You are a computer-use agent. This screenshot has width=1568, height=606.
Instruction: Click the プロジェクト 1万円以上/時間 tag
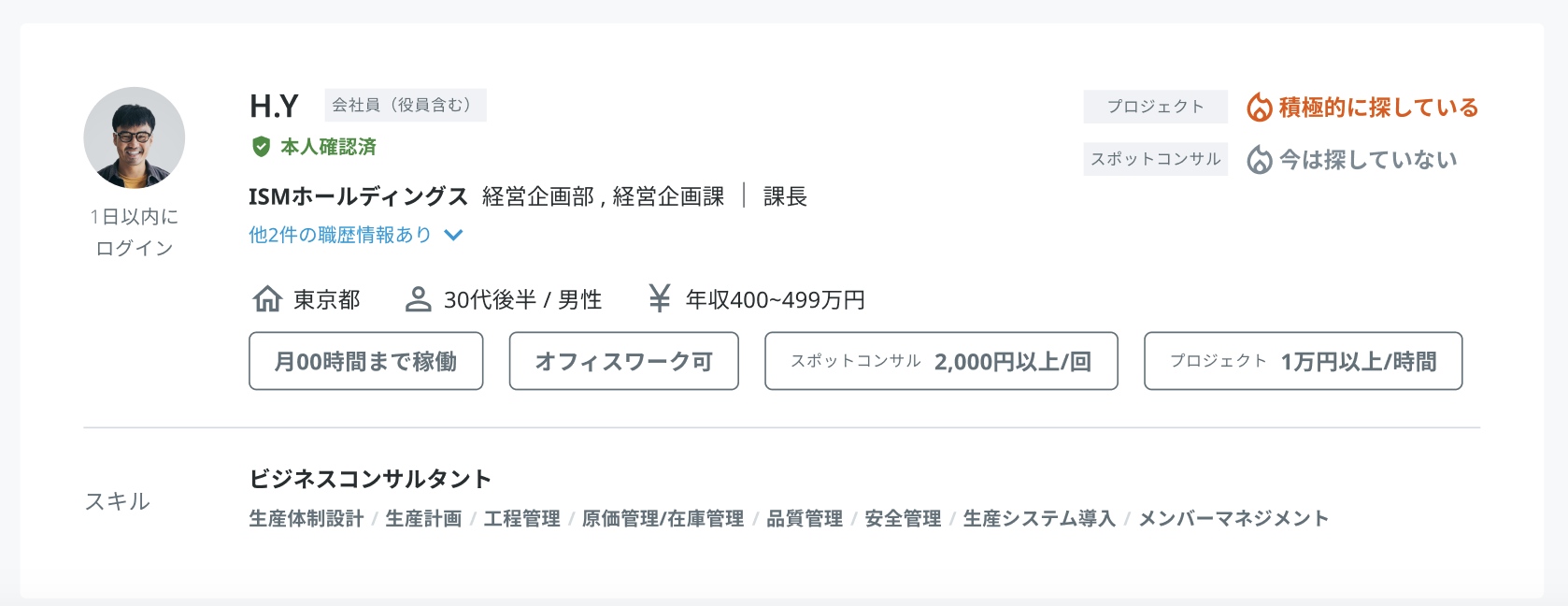(x=1304, y=361)
